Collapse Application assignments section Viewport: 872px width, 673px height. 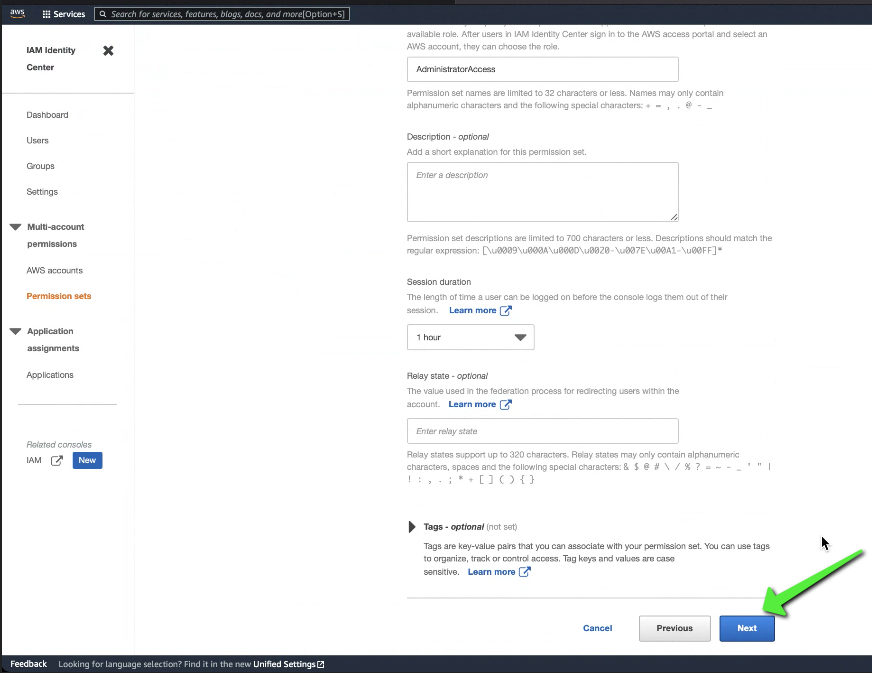tap(16, 331)
